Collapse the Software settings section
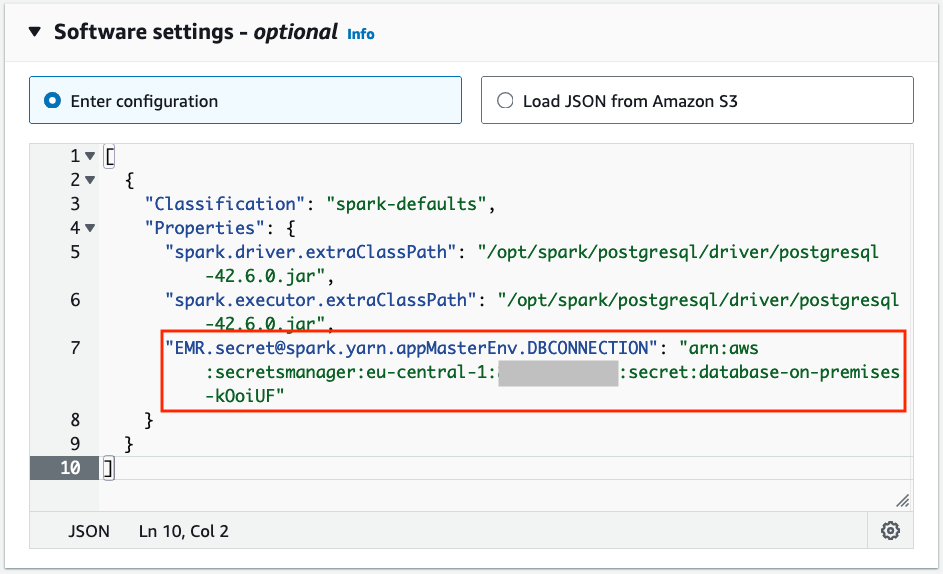The height and width of the screenshot is (574, 943). [37, 32]
